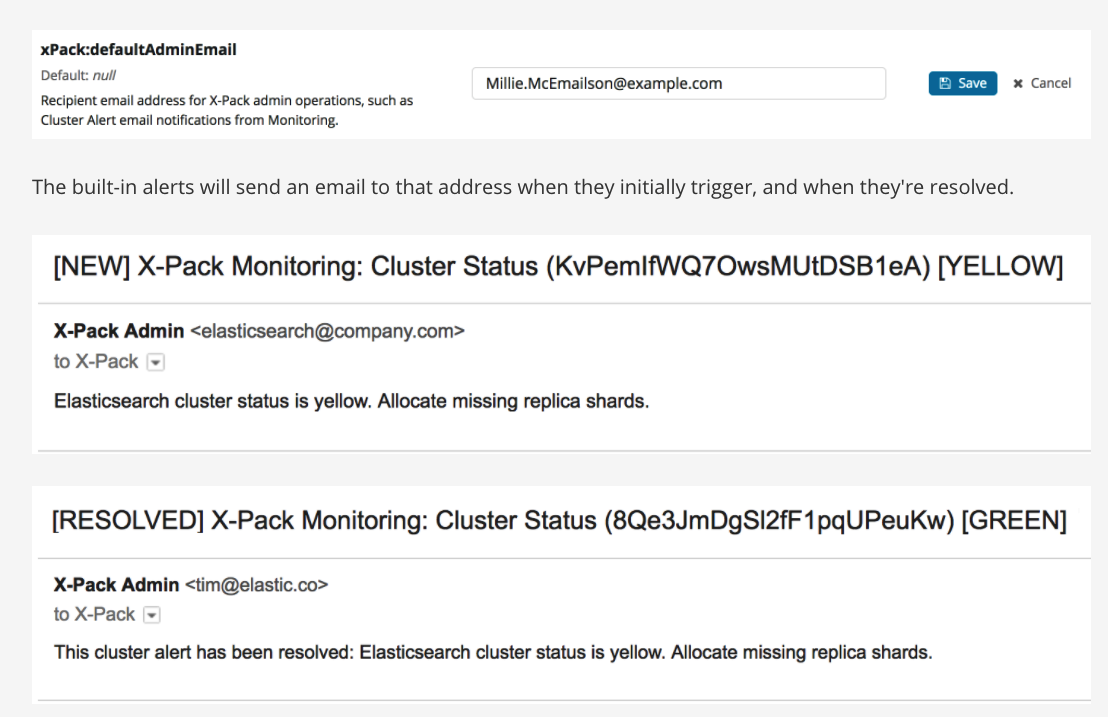This screenshot has height=717, width=1108.
Task: Open the RESOLVED Cluster Status GREEN email subject
Action: pos(559,521)
